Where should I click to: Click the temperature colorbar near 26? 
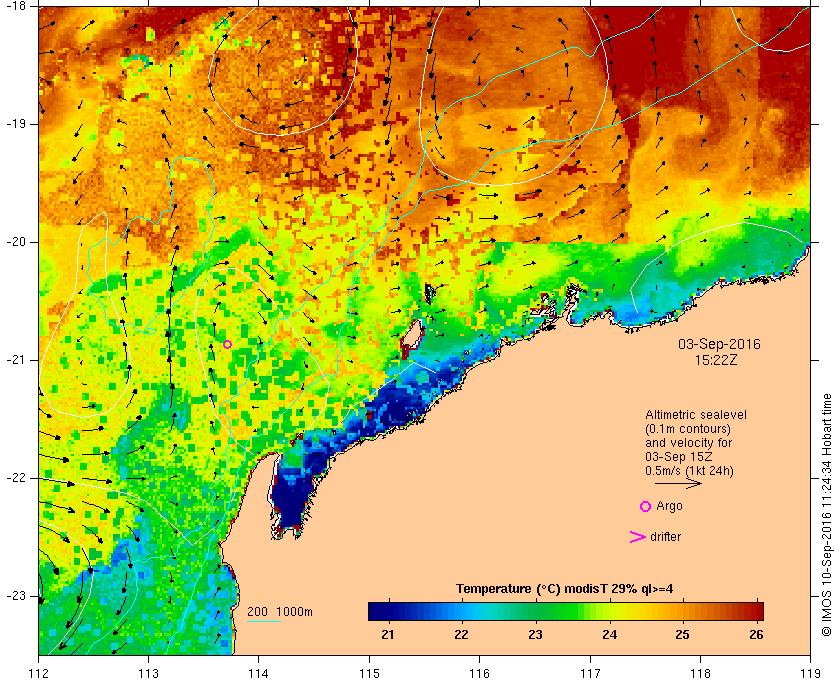[x=756, y=611]
